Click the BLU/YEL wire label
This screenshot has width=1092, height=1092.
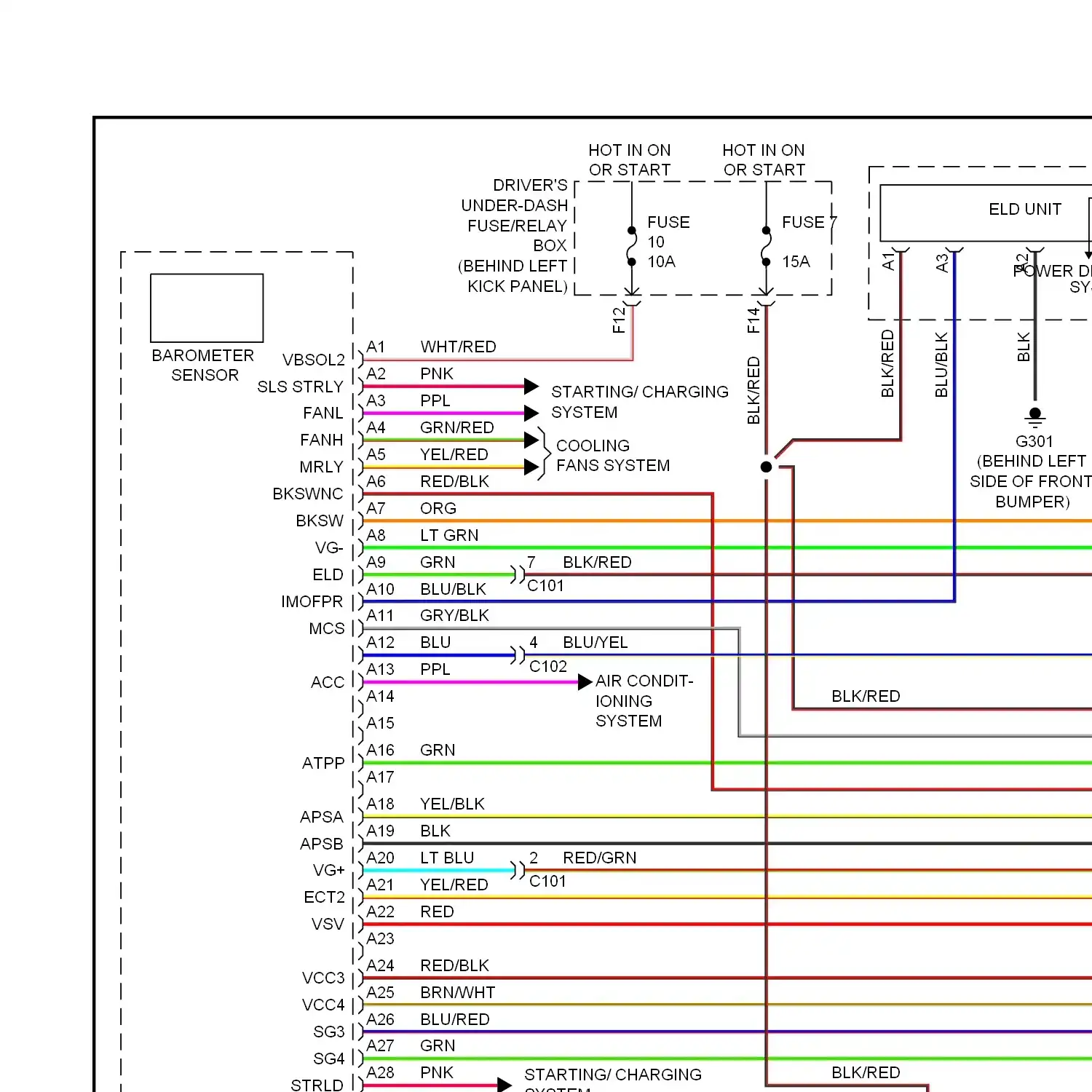point(595,642)
